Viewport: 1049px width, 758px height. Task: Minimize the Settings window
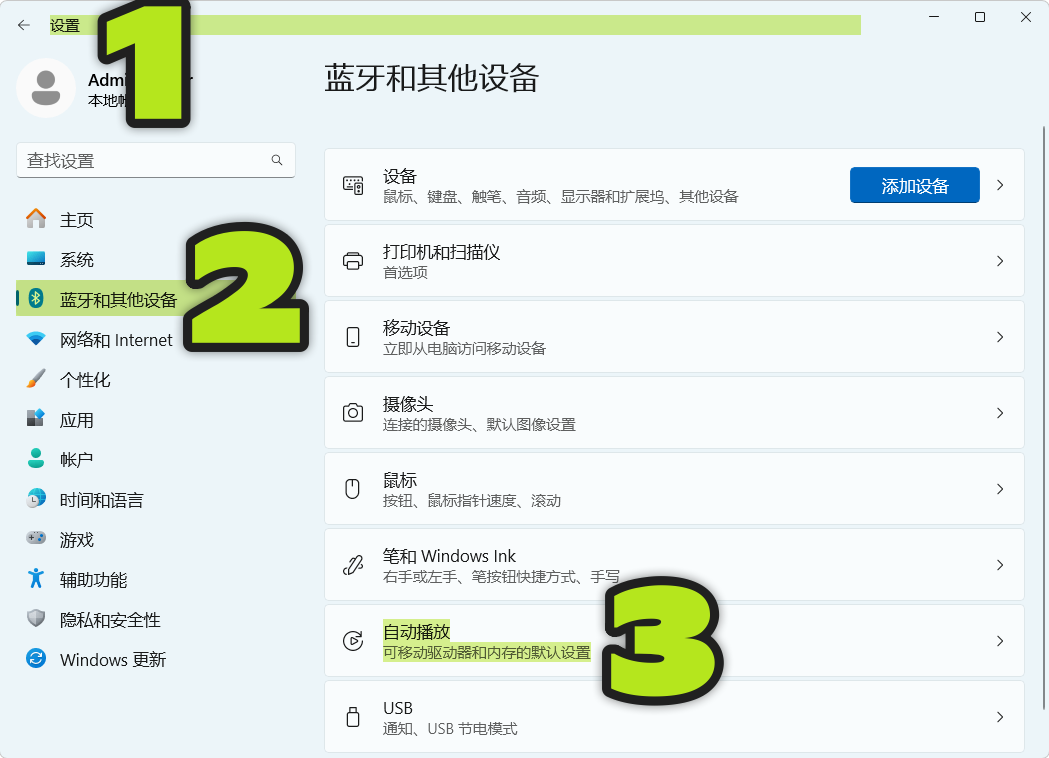point(934,17)
